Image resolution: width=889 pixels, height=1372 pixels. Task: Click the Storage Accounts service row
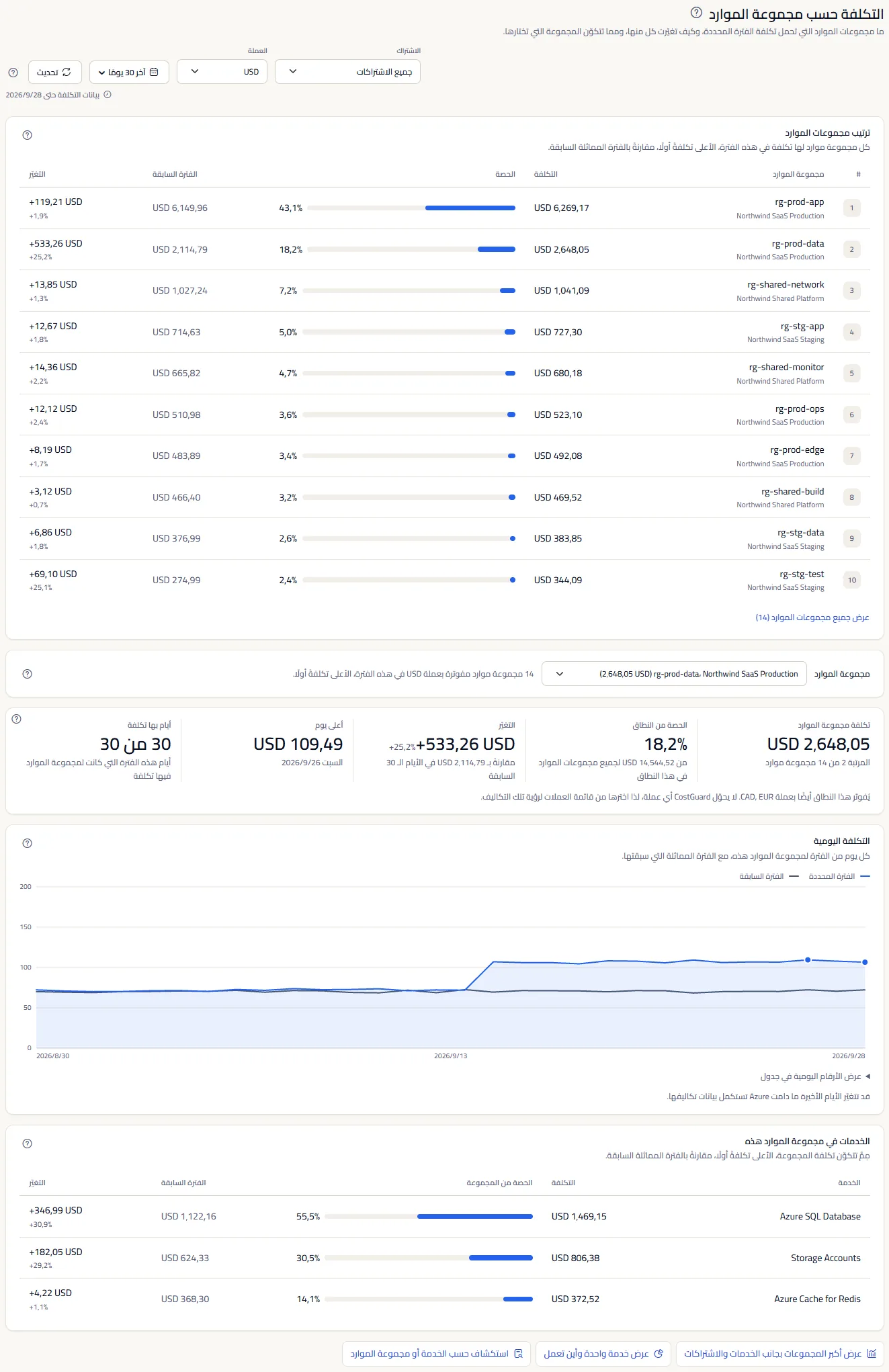coord(445,1258)
